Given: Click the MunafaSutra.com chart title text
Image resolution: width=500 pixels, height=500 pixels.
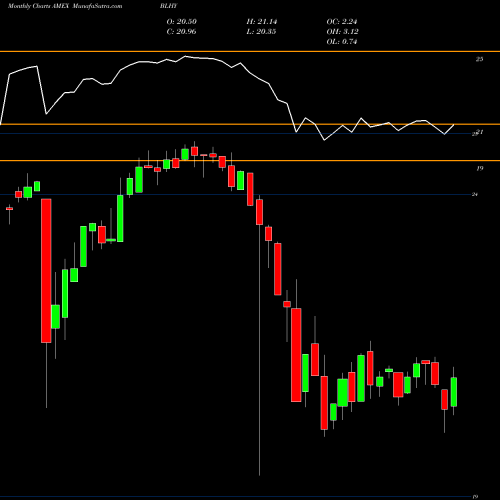Looking at the screenshot, I should coord(97,6).
